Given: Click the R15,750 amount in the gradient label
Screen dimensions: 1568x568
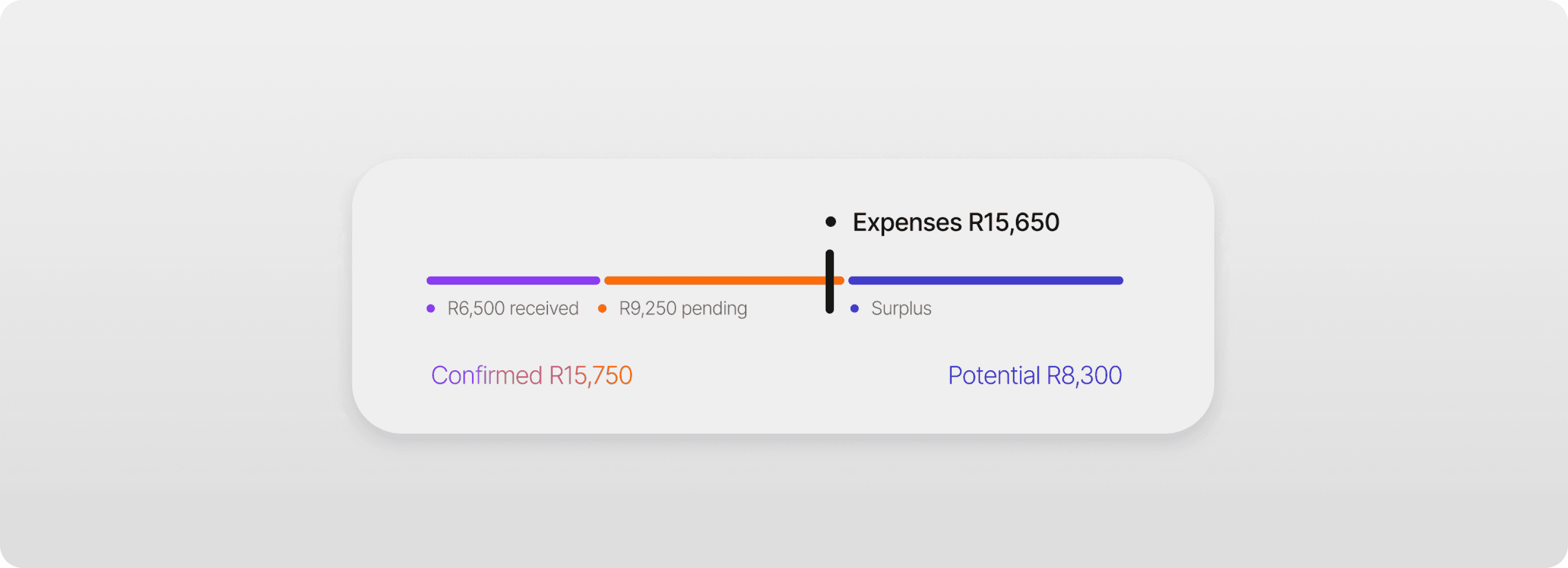Looking at the screenshot, I should (x=591, y=376).
